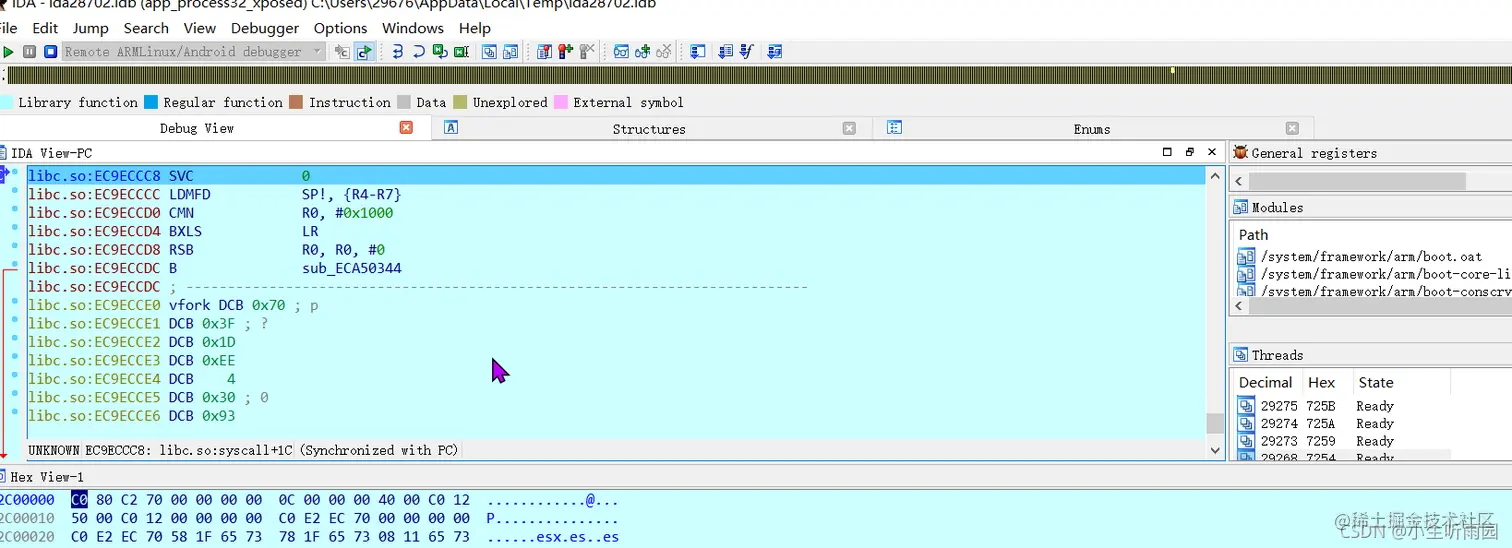The image size is (1512, 548).
Task: Close the Structures tab
Action: click(849, 128)
